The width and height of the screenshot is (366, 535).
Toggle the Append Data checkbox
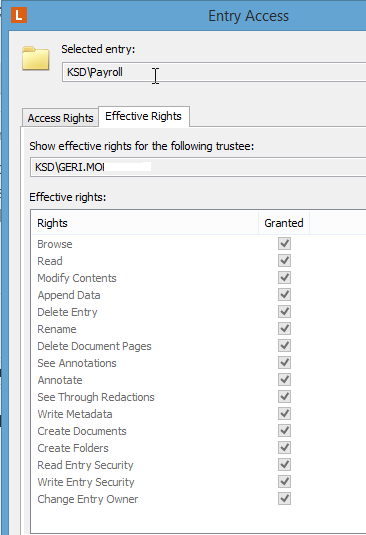click(284, 295)
